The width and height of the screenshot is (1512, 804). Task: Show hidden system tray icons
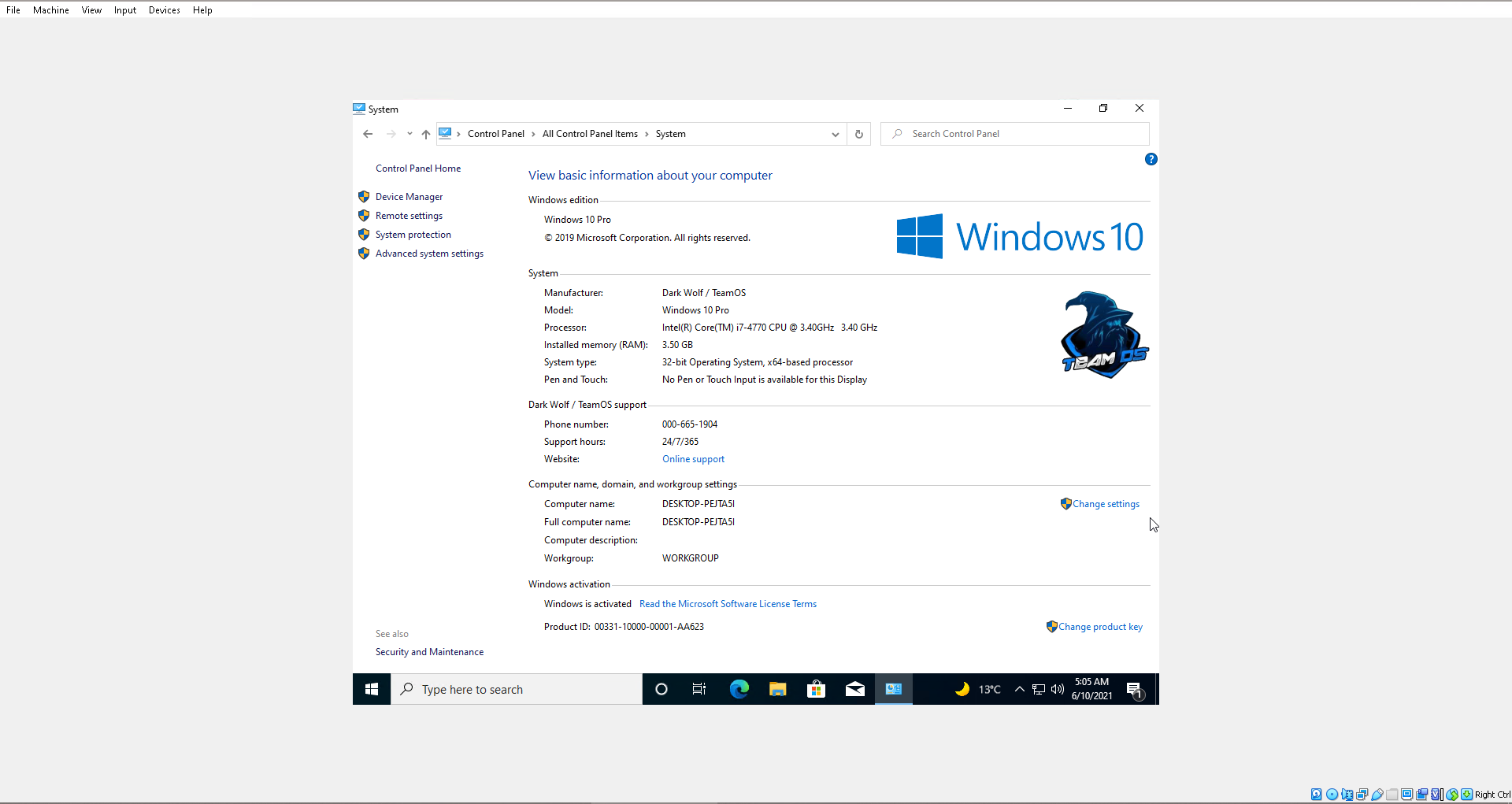click(1019, 689)
